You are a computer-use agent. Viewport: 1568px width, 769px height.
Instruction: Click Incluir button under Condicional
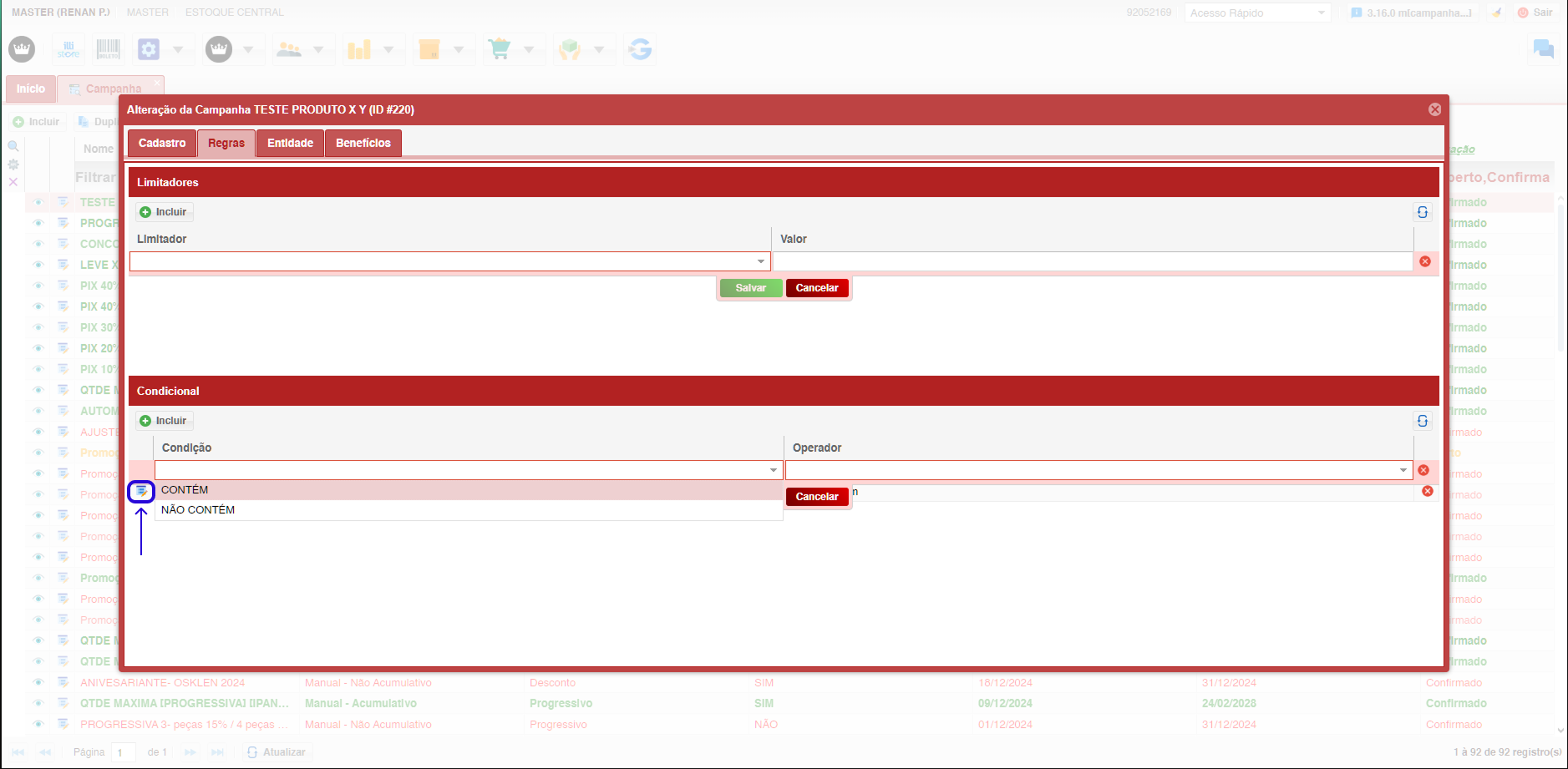click(x=164, y=421)
